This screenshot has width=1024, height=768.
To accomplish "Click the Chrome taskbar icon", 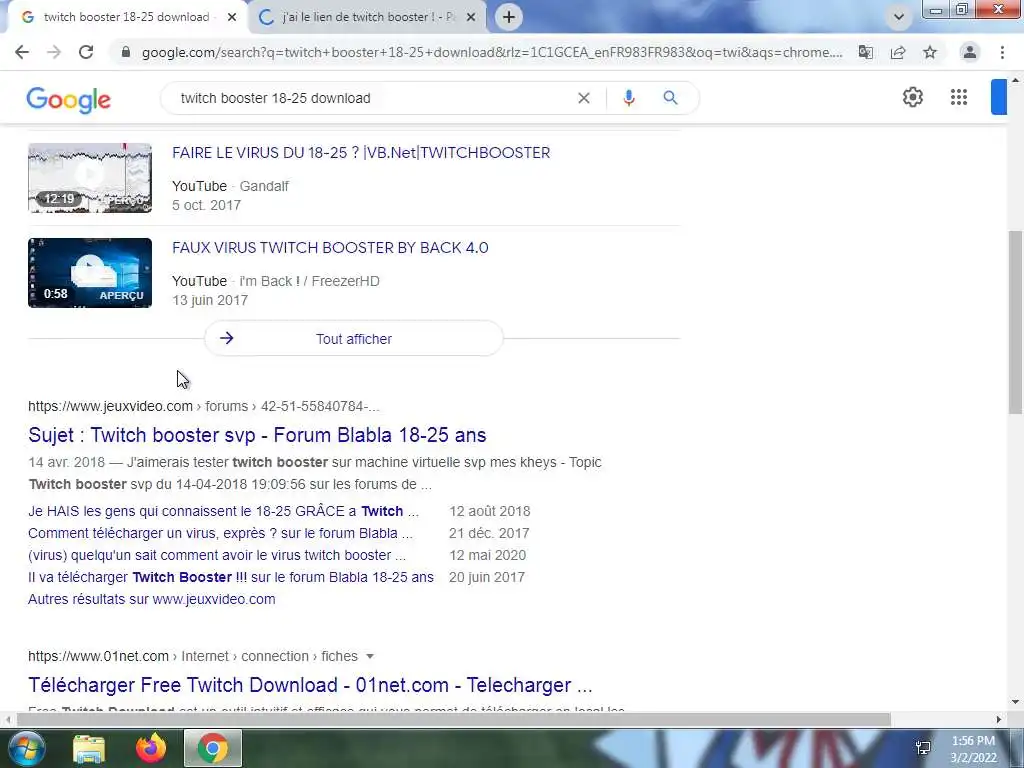I will [x=213, y=748].
